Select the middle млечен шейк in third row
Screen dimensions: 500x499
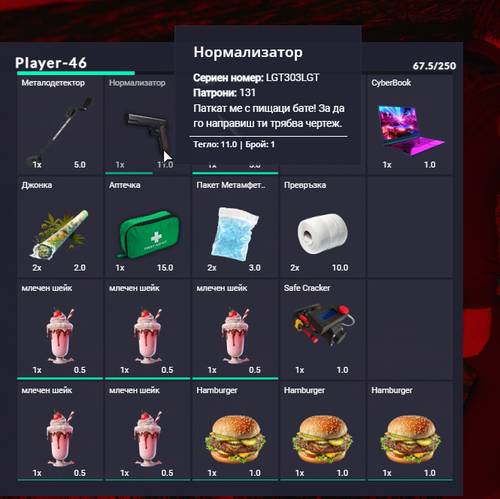tap(147, 329)
